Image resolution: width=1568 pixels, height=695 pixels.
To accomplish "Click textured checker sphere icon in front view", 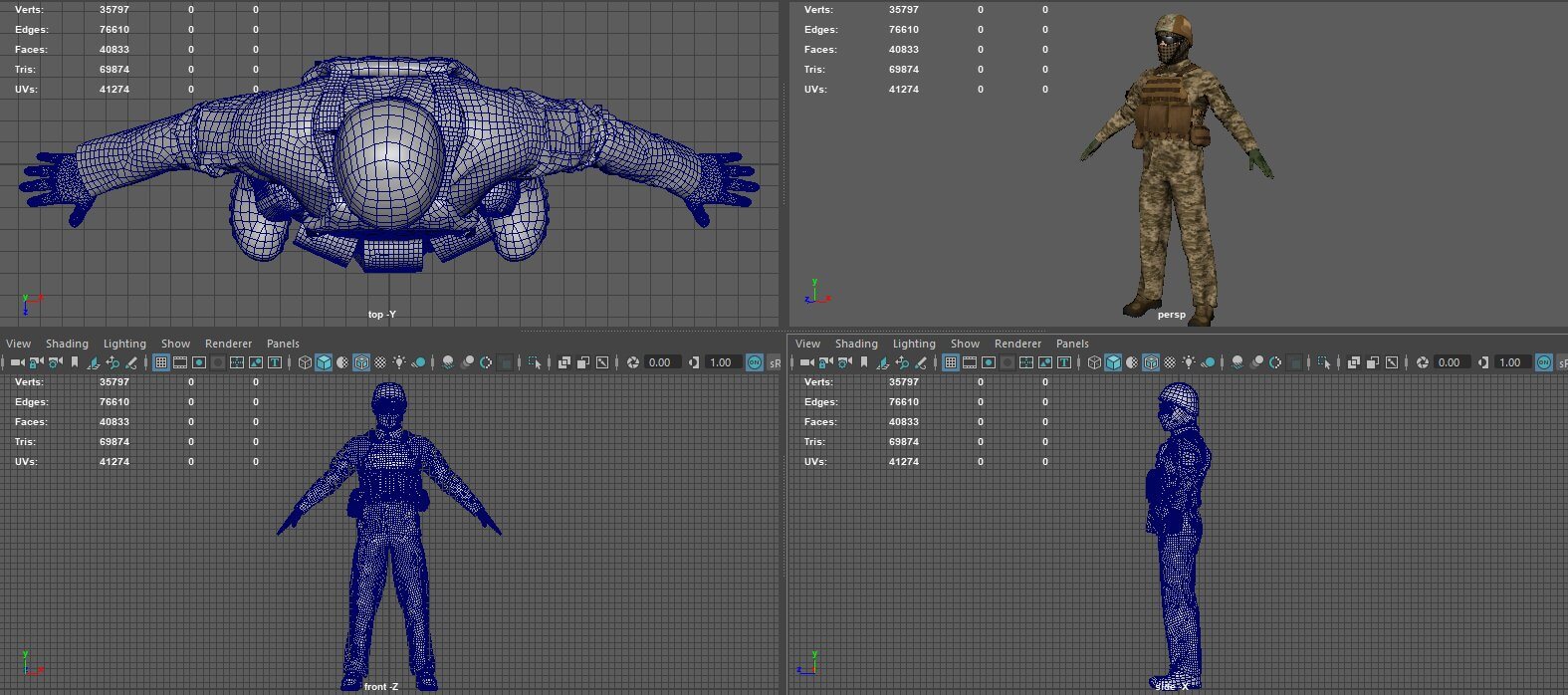I will pyautogui.click(x=380, y=362).
